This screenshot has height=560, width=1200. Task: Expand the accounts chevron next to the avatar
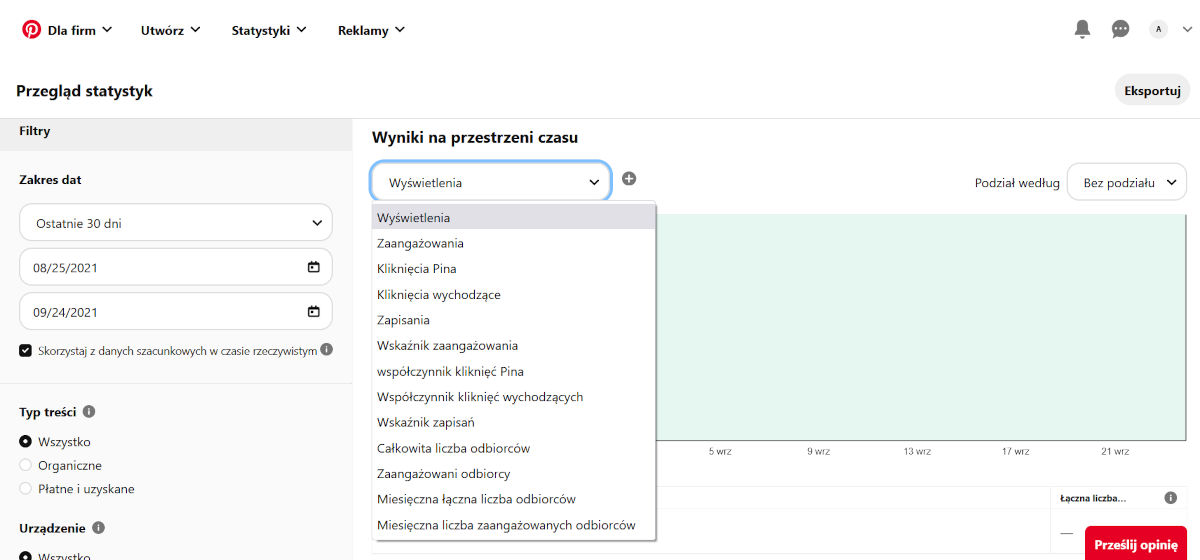[1187, 30]
